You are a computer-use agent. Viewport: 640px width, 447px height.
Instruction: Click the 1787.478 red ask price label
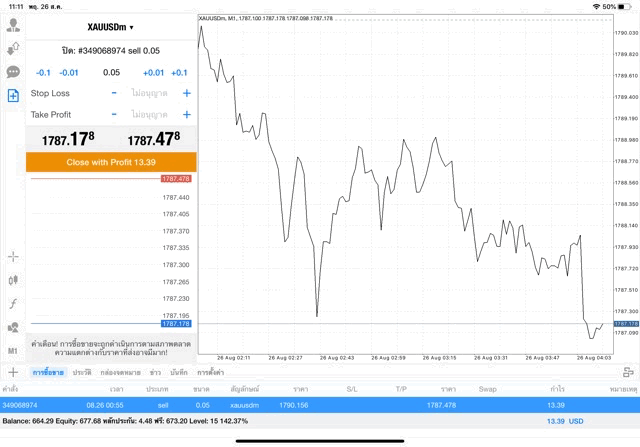(x=176, y=179)
